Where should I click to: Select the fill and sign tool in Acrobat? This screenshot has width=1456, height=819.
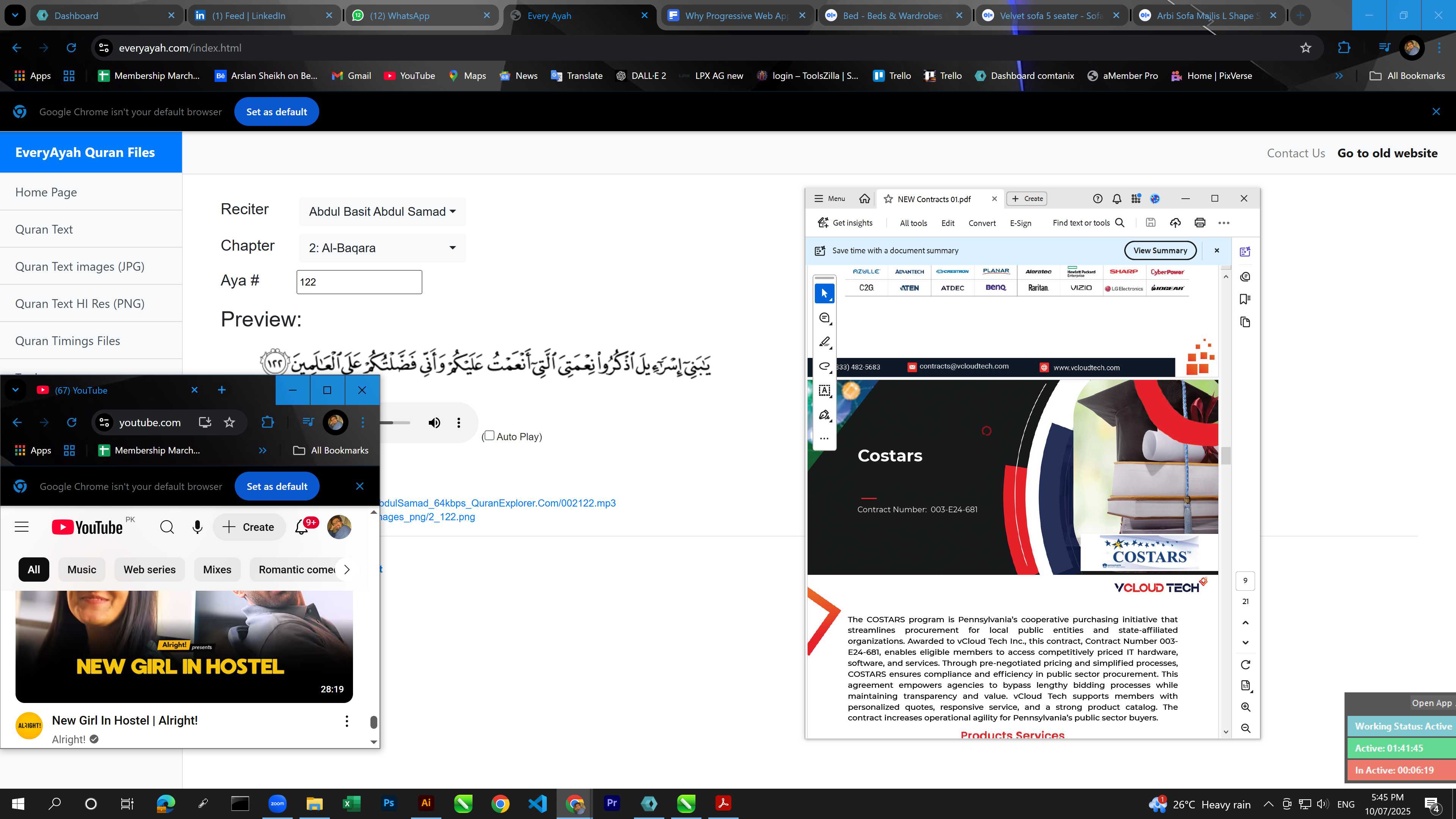pyautogui.click(x=824, y=415)
